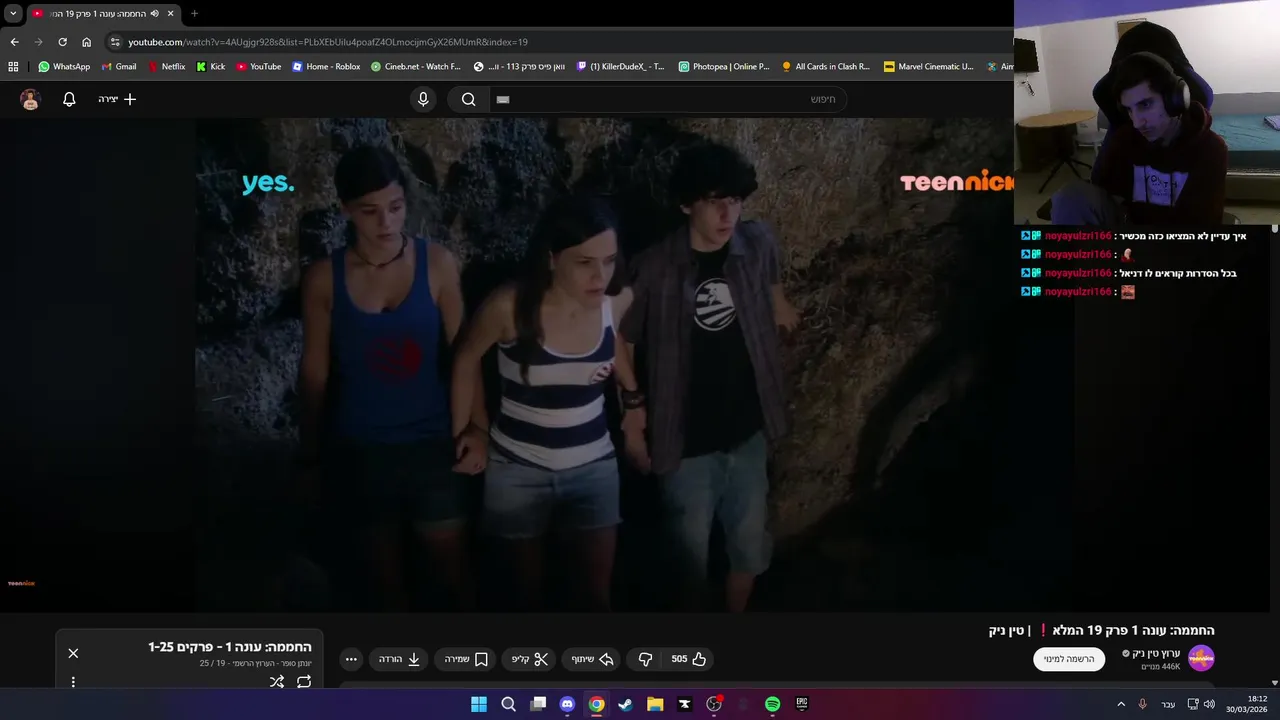Viewport: 1280px width, 720px height.
Task: Open the Marvel Cinematic Universe bookmark
Action: tap(929, 67)
